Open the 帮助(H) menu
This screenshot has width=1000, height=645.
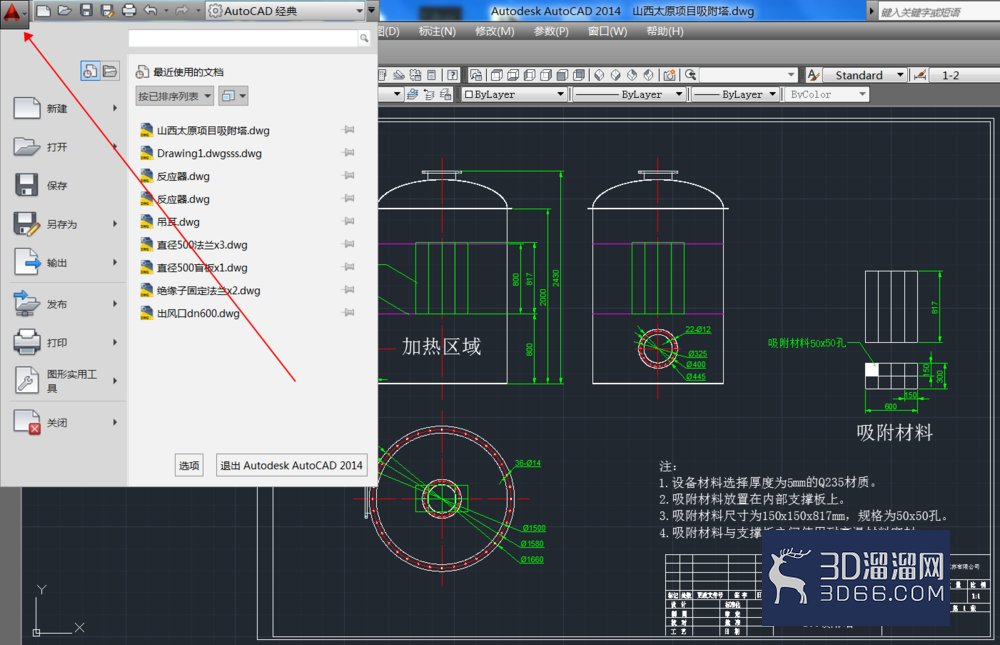coord(665,31)
